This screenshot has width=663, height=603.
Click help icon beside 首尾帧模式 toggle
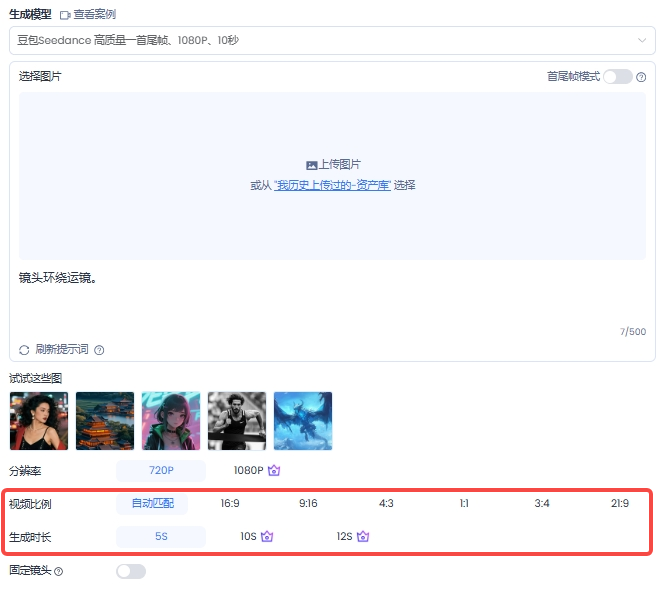click(641, 77)
